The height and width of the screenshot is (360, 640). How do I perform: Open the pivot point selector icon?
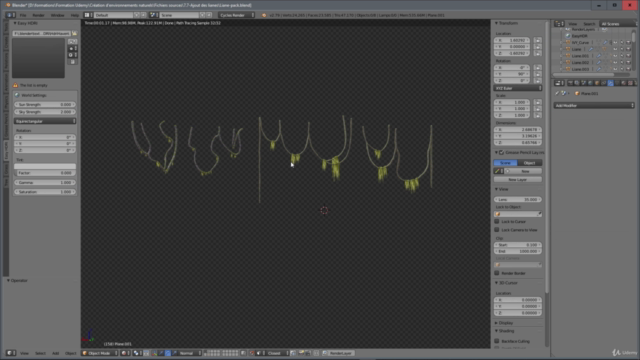click(x=138, y=353)
